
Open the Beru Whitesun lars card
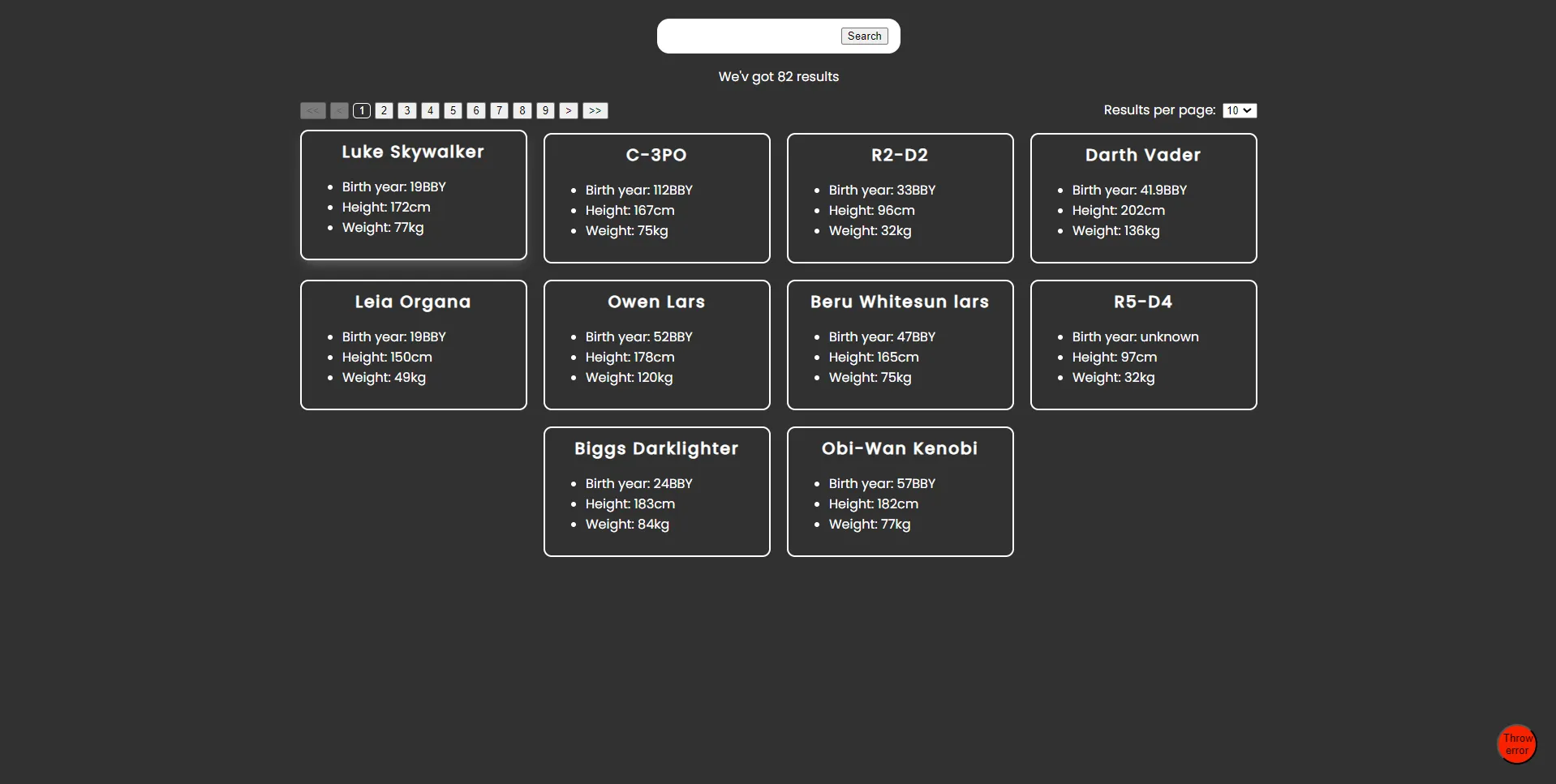point(901,345)
